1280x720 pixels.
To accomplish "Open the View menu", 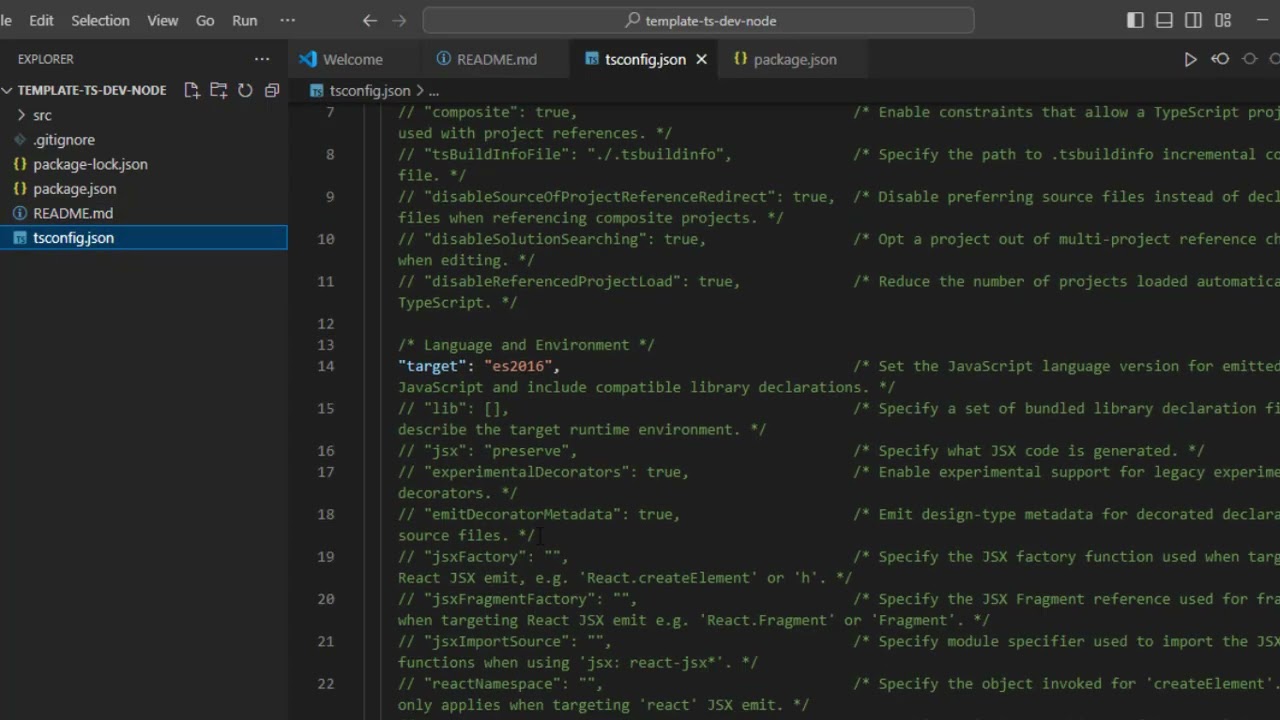I will (163, 20).
